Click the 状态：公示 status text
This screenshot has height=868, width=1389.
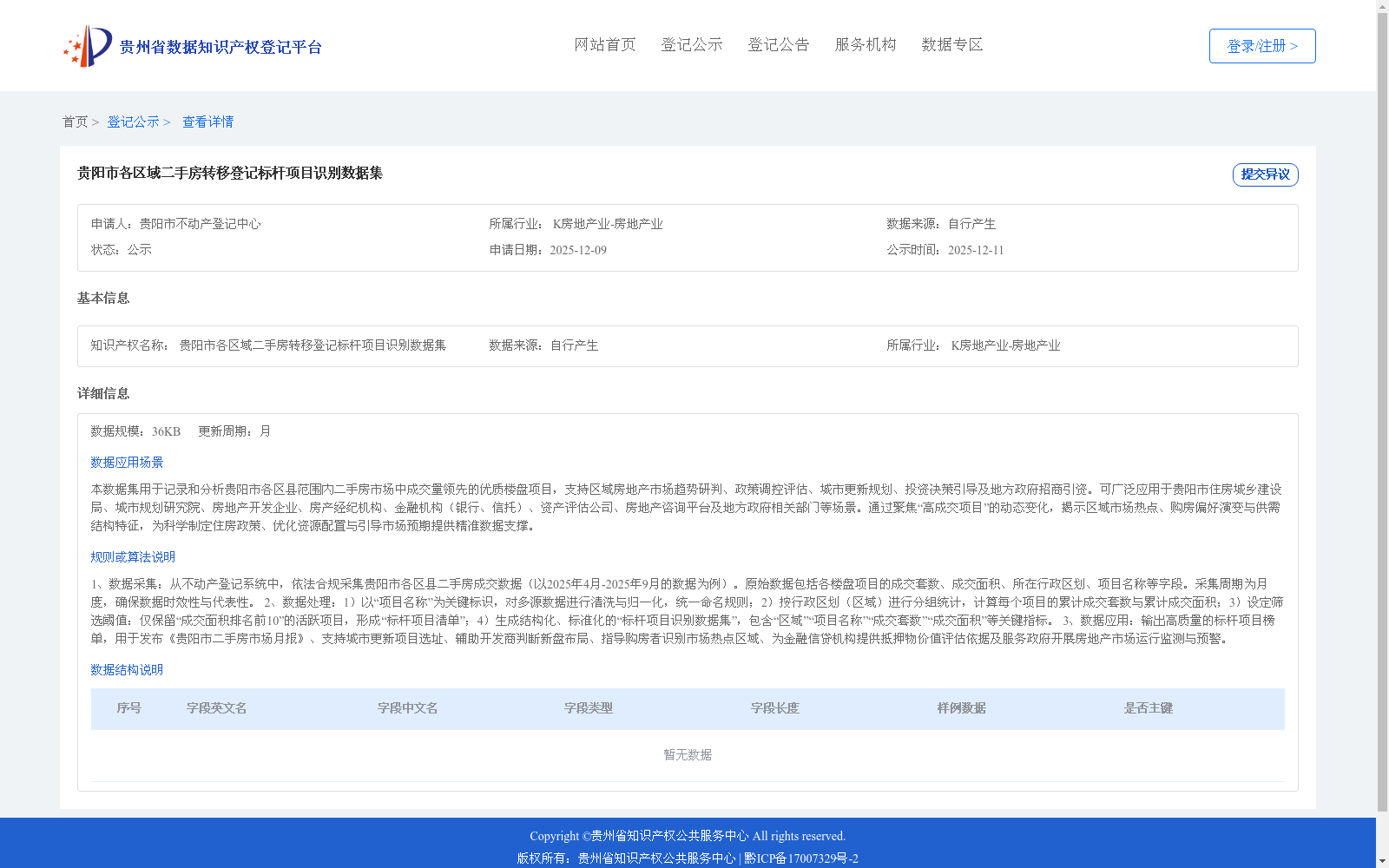coord(122,250)
